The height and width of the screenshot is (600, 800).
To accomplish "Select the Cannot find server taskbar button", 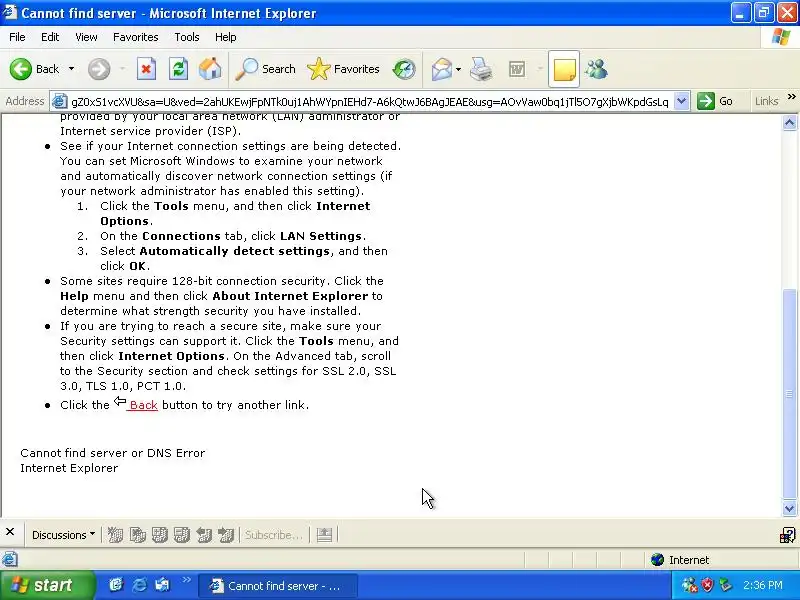I will coord(278,586).
